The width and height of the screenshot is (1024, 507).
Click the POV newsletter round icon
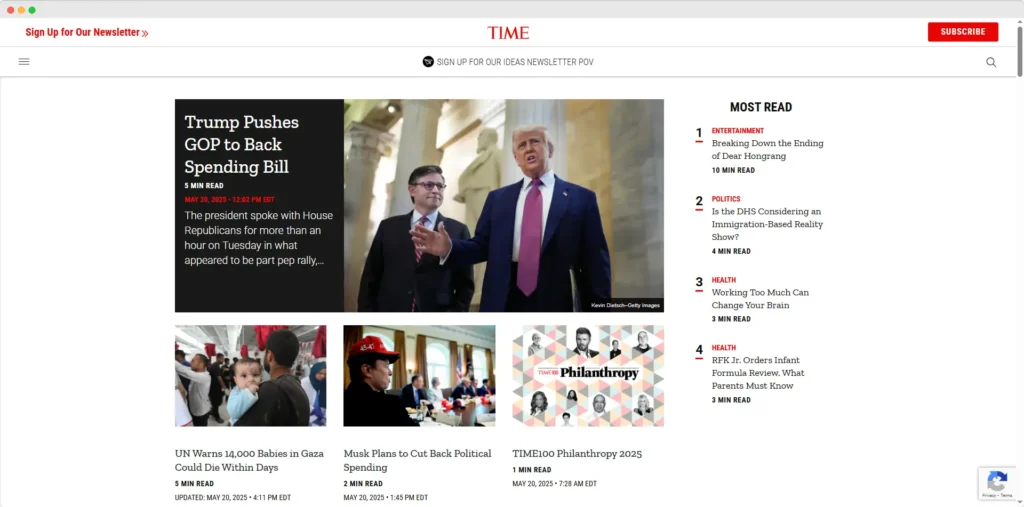click(x=428, y=62)
